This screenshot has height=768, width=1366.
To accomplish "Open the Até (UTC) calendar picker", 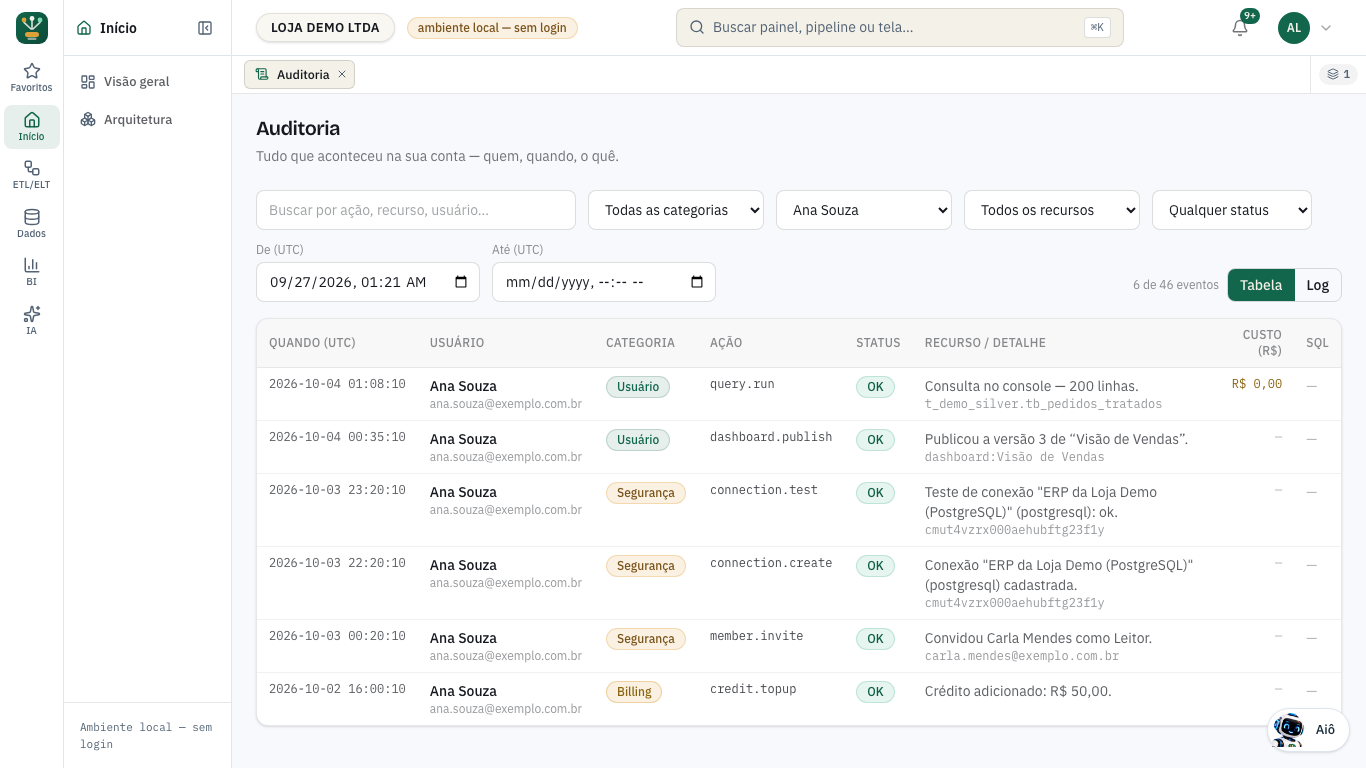I will (697, 282).
